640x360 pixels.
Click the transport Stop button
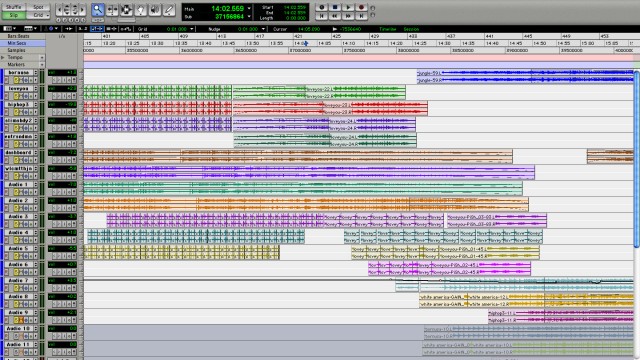tap(335, 7)
